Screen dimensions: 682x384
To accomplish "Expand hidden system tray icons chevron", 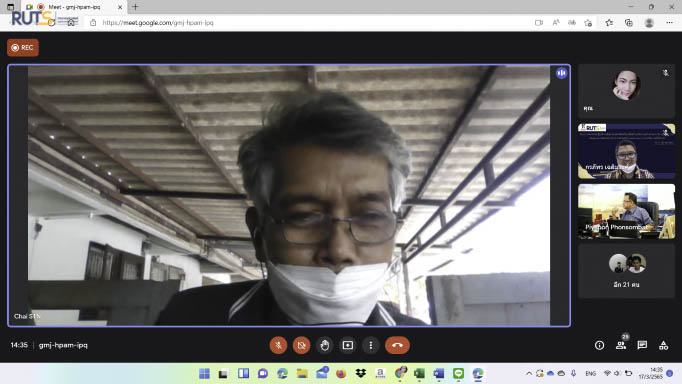I will pyautogui.click(x=528, y=374).
